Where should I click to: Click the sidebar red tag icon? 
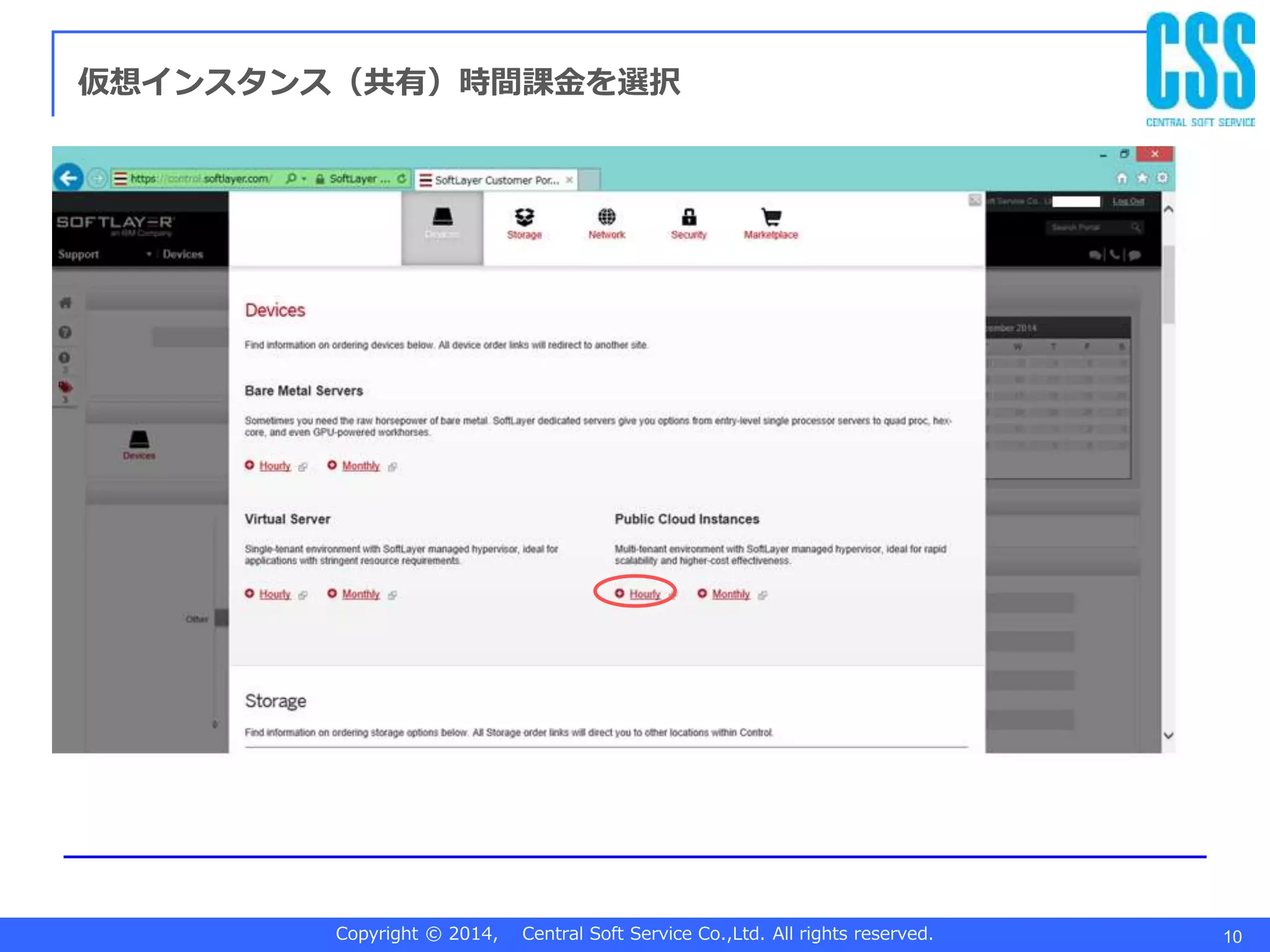65,388
